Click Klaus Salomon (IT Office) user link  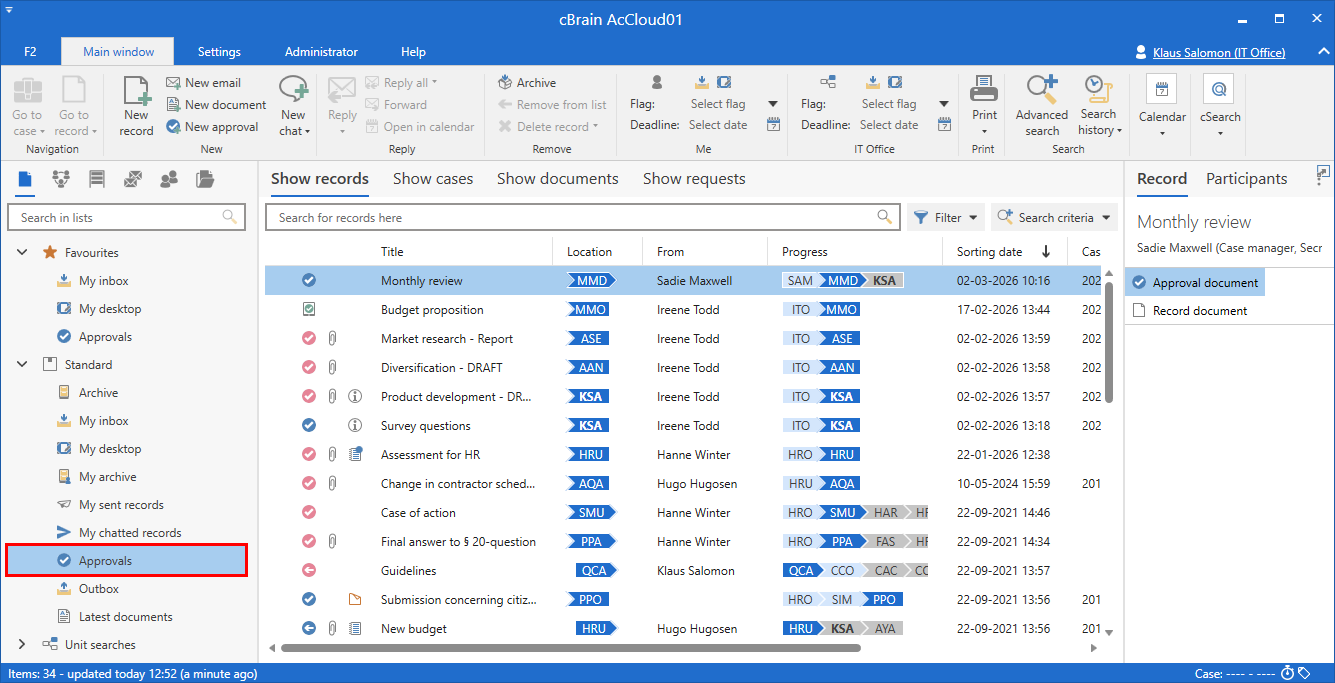[x=1219, y=52]
